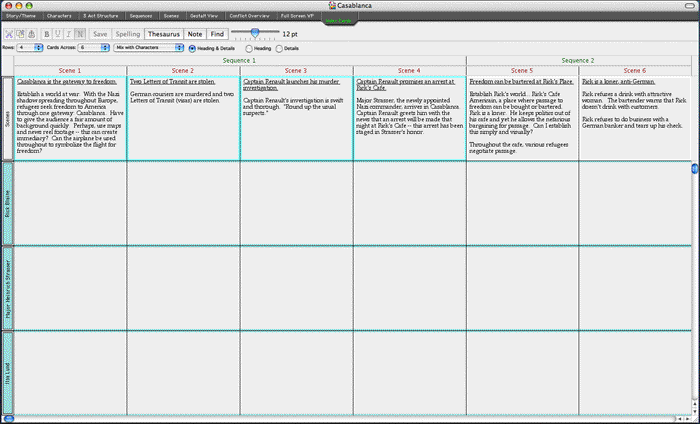The image size is (700, 424).
Task: Toggle Bold text formatting
Action: (x=46, y=34)
